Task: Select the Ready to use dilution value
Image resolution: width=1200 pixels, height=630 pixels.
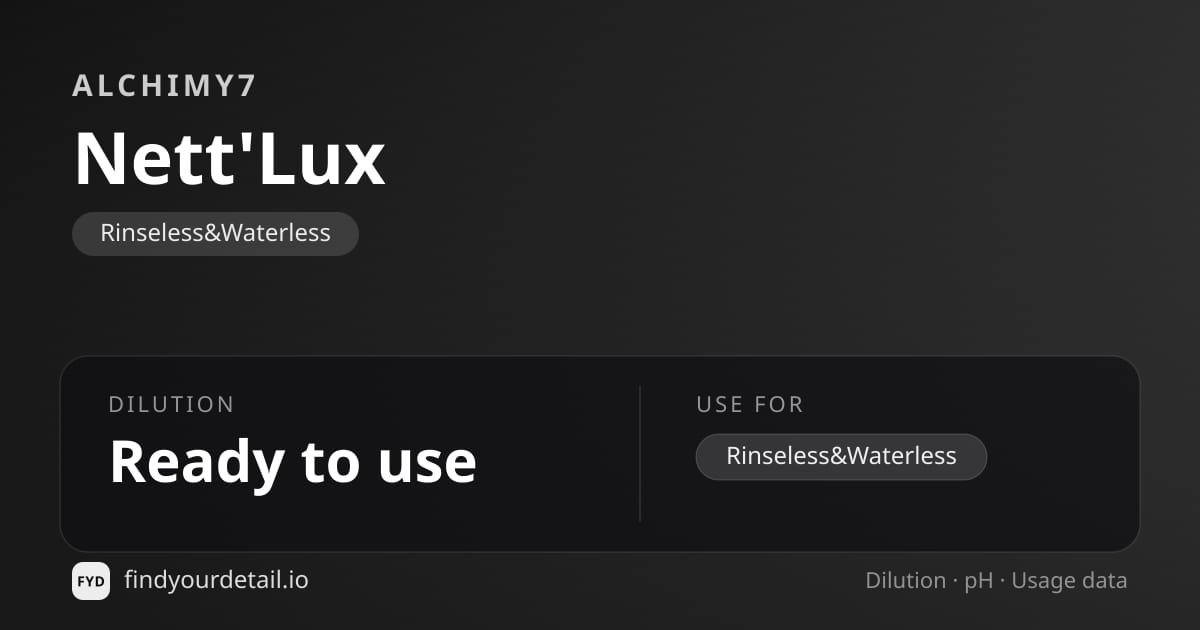Action: (293, 461)
